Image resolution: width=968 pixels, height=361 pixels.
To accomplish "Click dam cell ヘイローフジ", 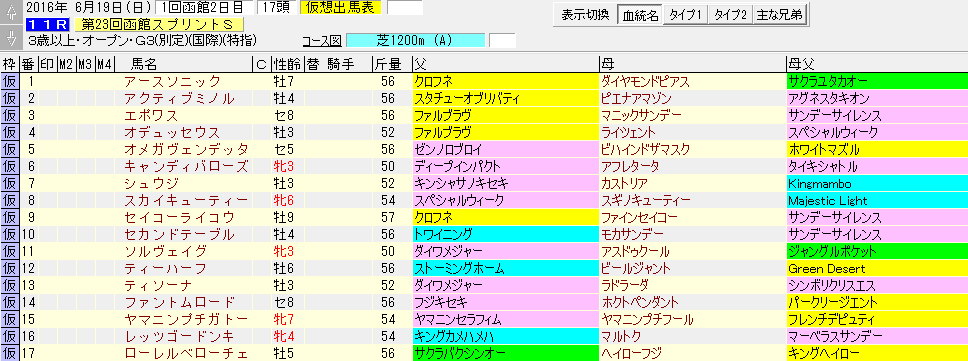I will [x=692, y=354].
